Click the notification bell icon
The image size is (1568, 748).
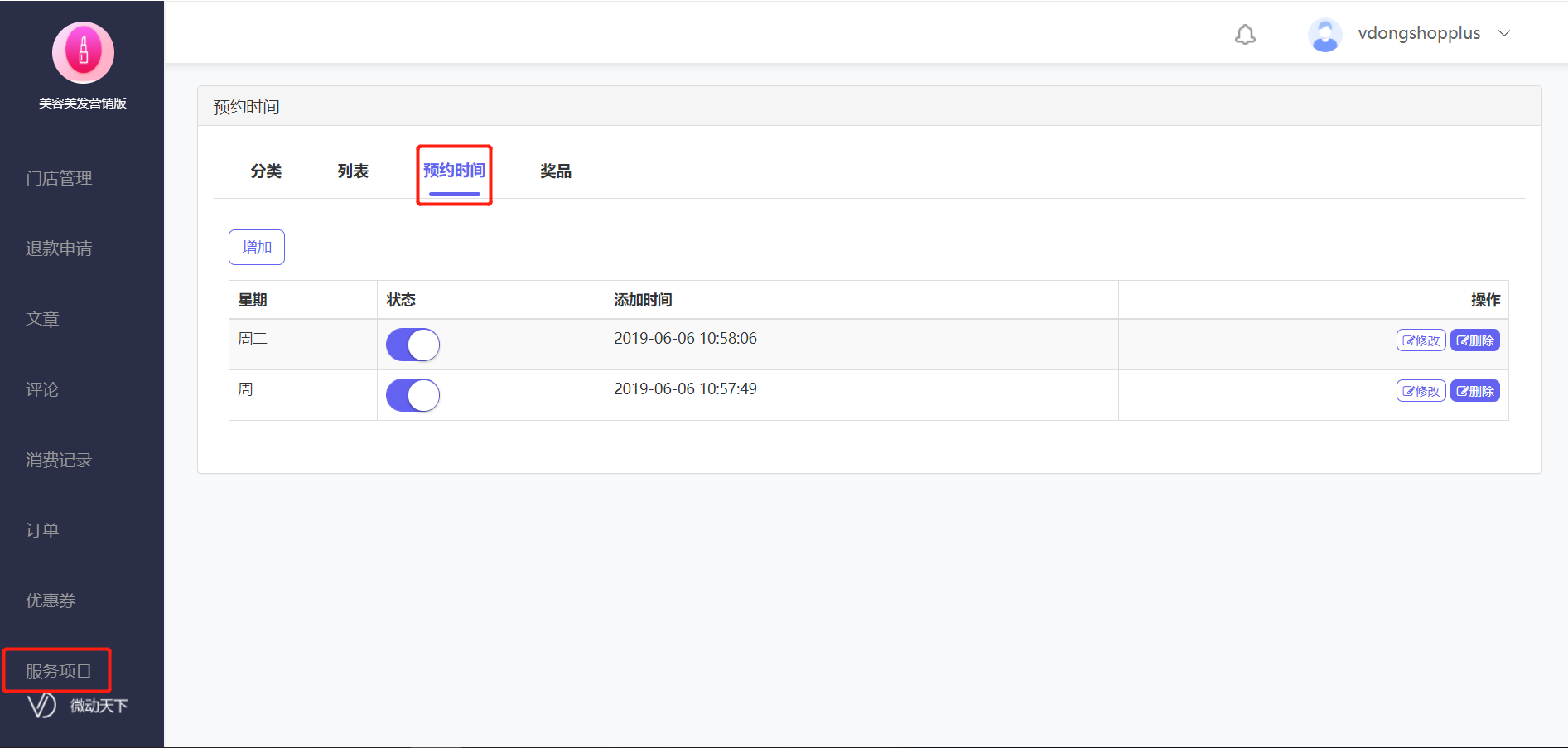(1245, 35)
